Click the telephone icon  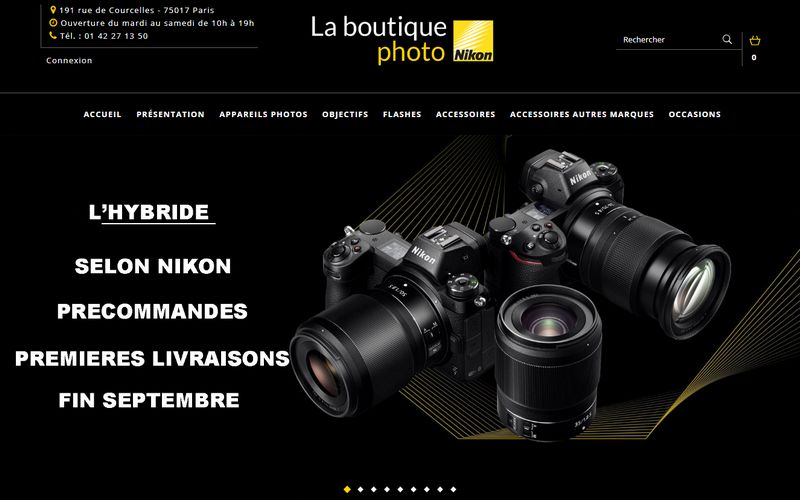[x=53, y=35]
